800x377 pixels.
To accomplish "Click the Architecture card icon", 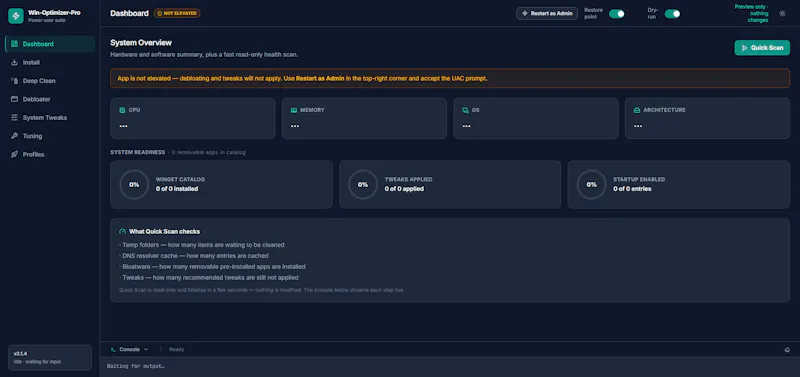I will [637, 110].
